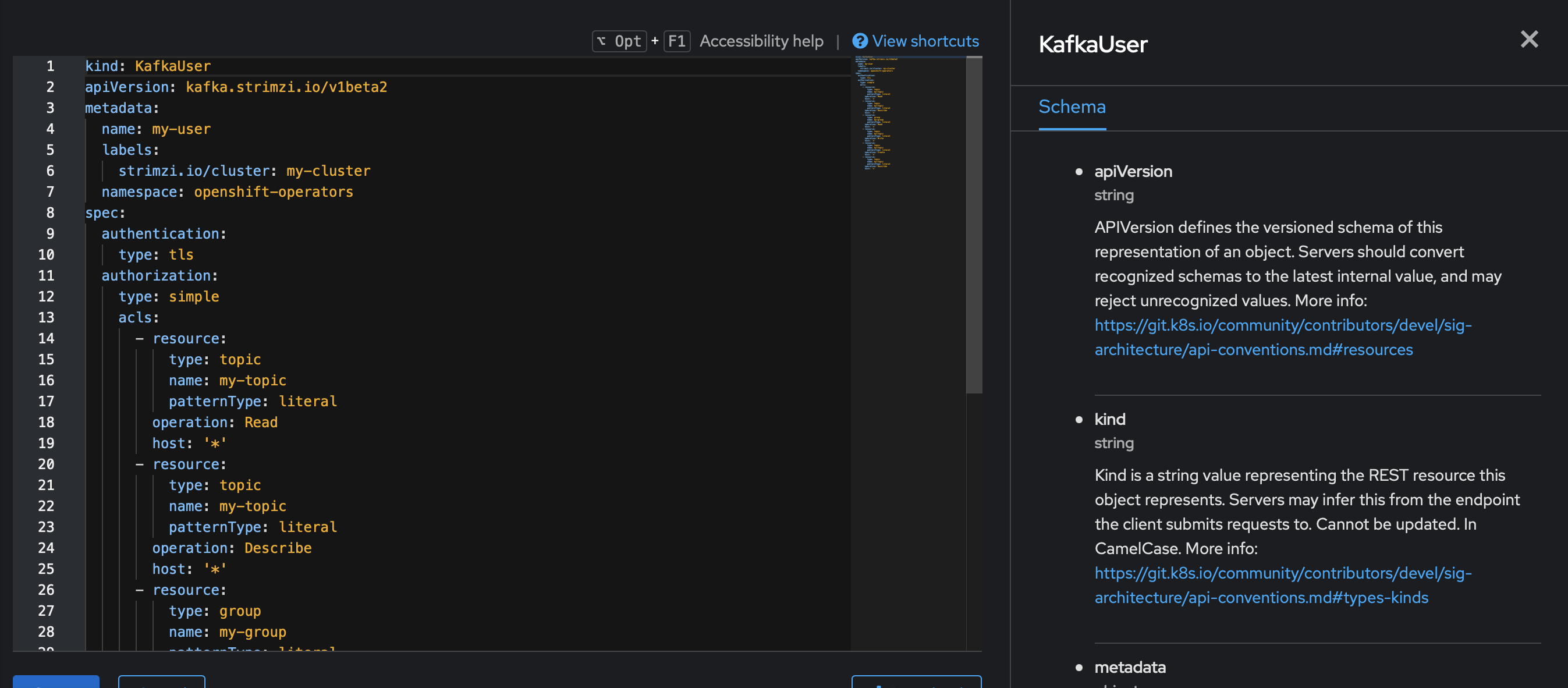Click the simple authorization type value

(194, 296)
